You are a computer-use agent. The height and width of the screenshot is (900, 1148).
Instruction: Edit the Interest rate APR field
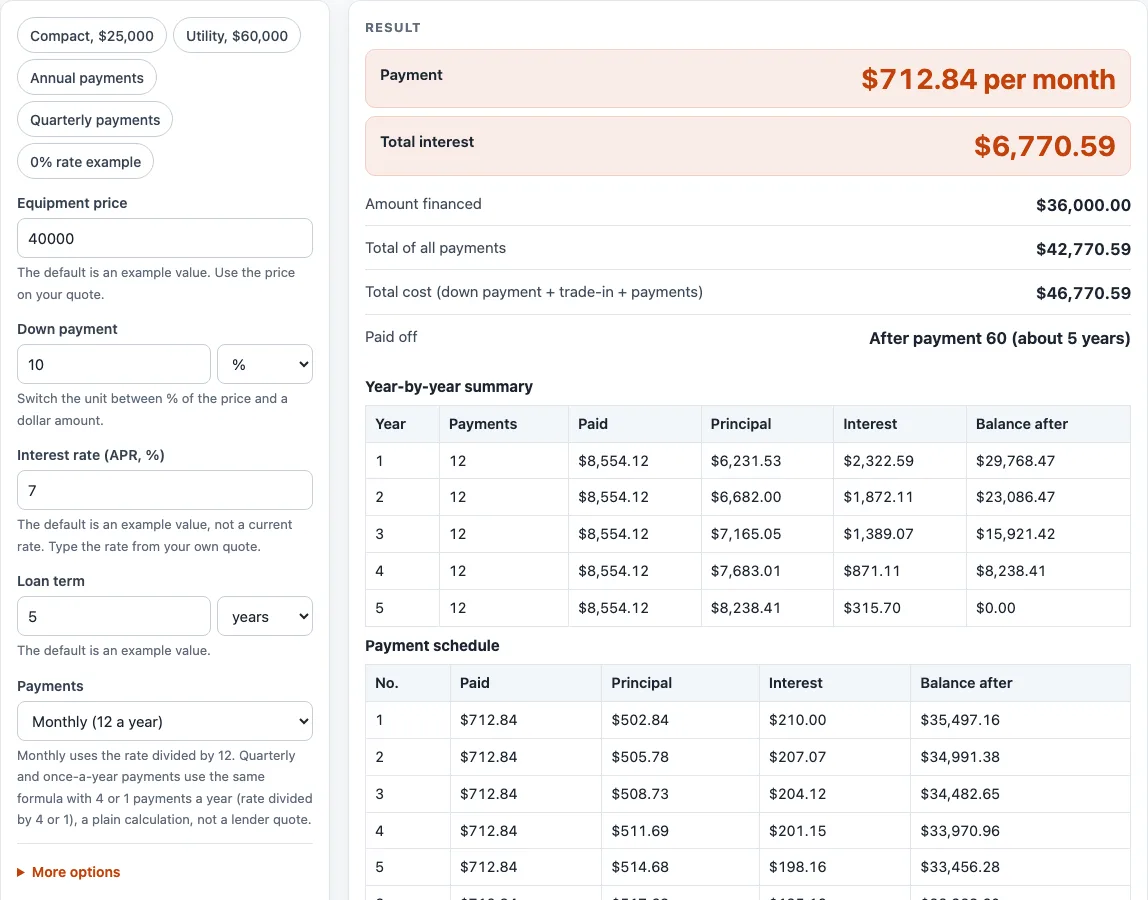(x=165, y=490)
